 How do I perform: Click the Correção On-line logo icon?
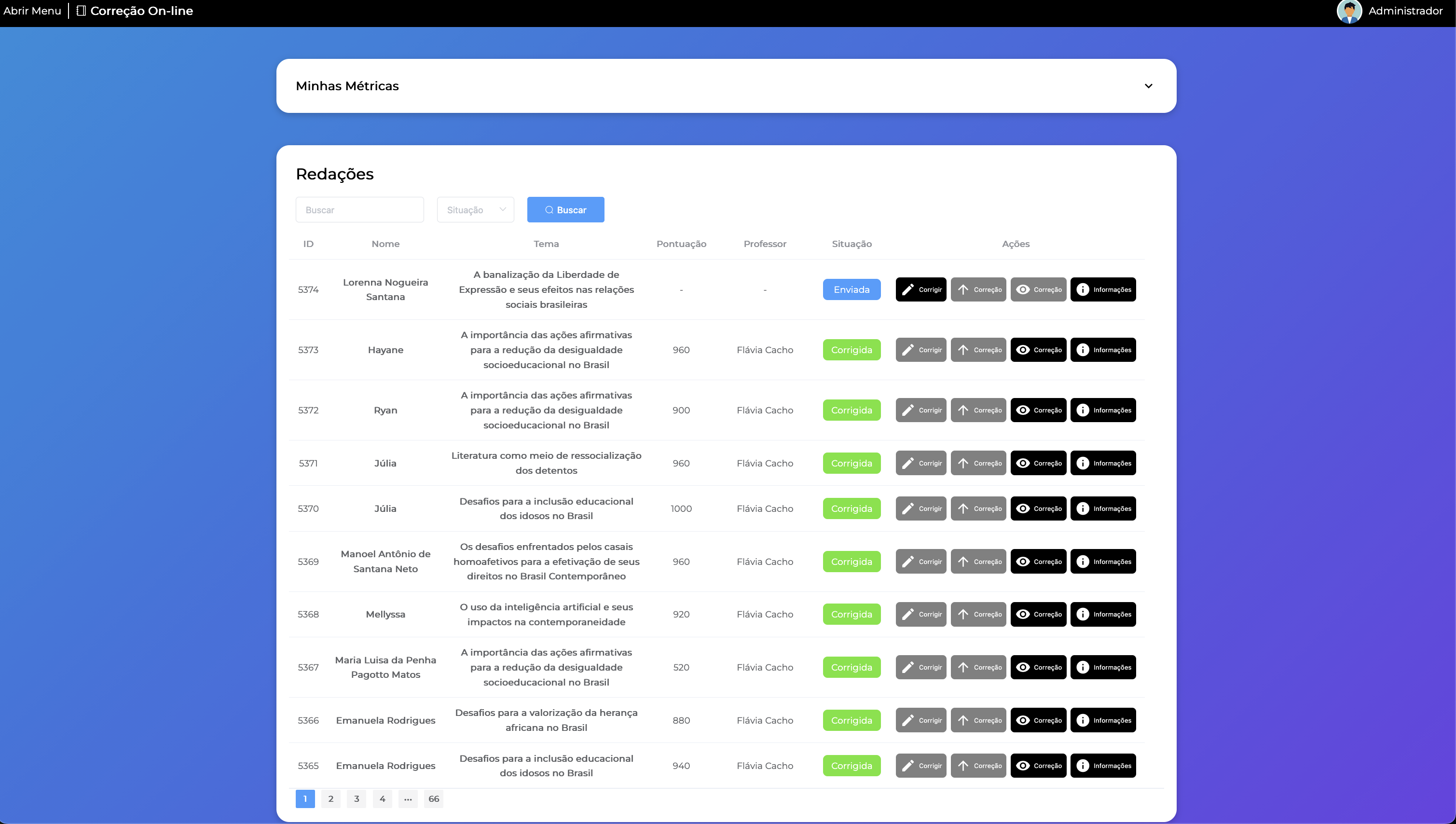(x=82, y=10)
